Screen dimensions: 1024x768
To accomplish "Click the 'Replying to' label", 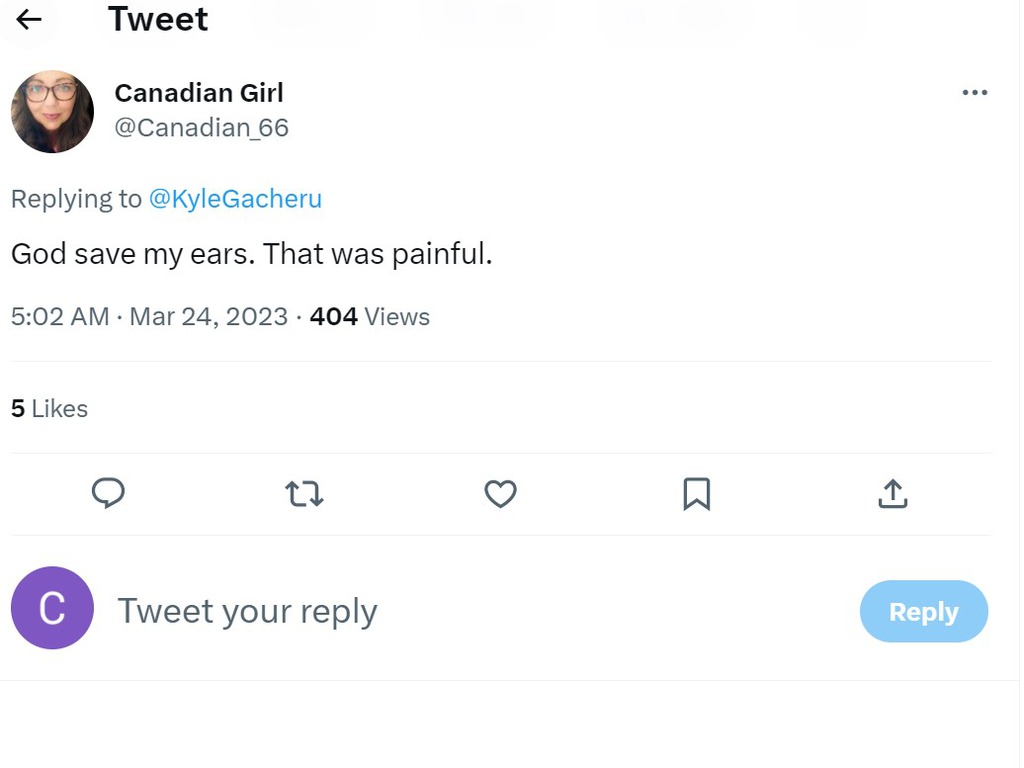I will pyautogui.click(x=76, y=199).
